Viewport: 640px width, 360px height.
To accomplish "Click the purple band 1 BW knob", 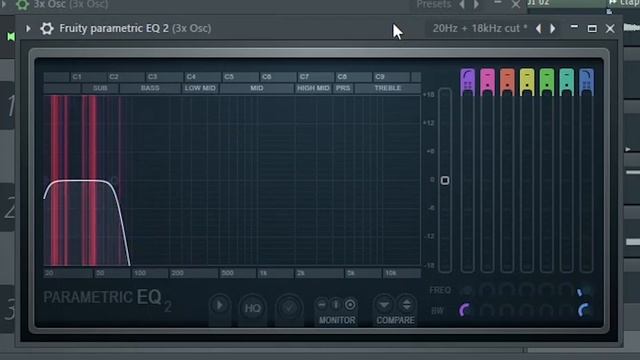I will click(x=466, y=311).
